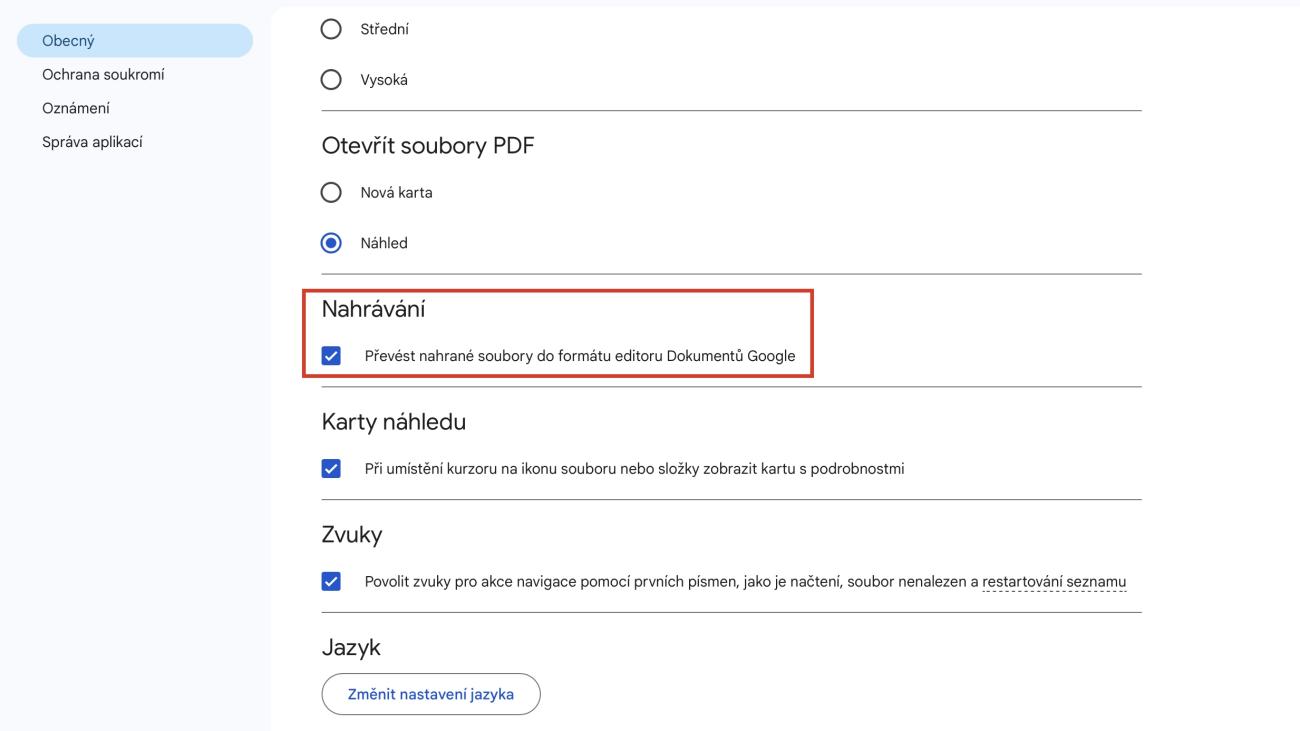The height and width of the screenshot is (731, 1300).
Task: Click the Otevřít soubory PDF heading
Action: [428, 146]
